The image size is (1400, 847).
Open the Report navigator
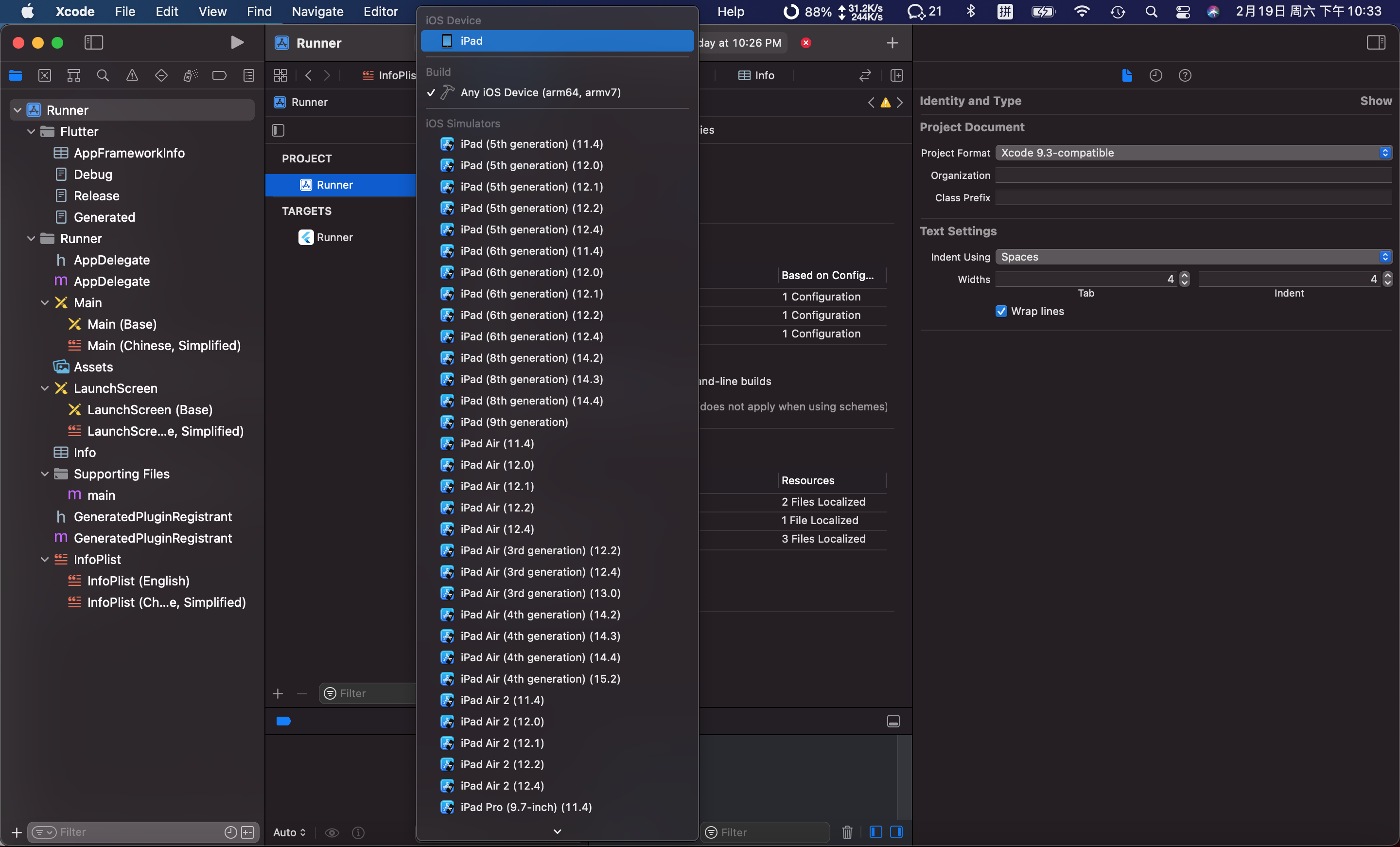tap(249, 75)
